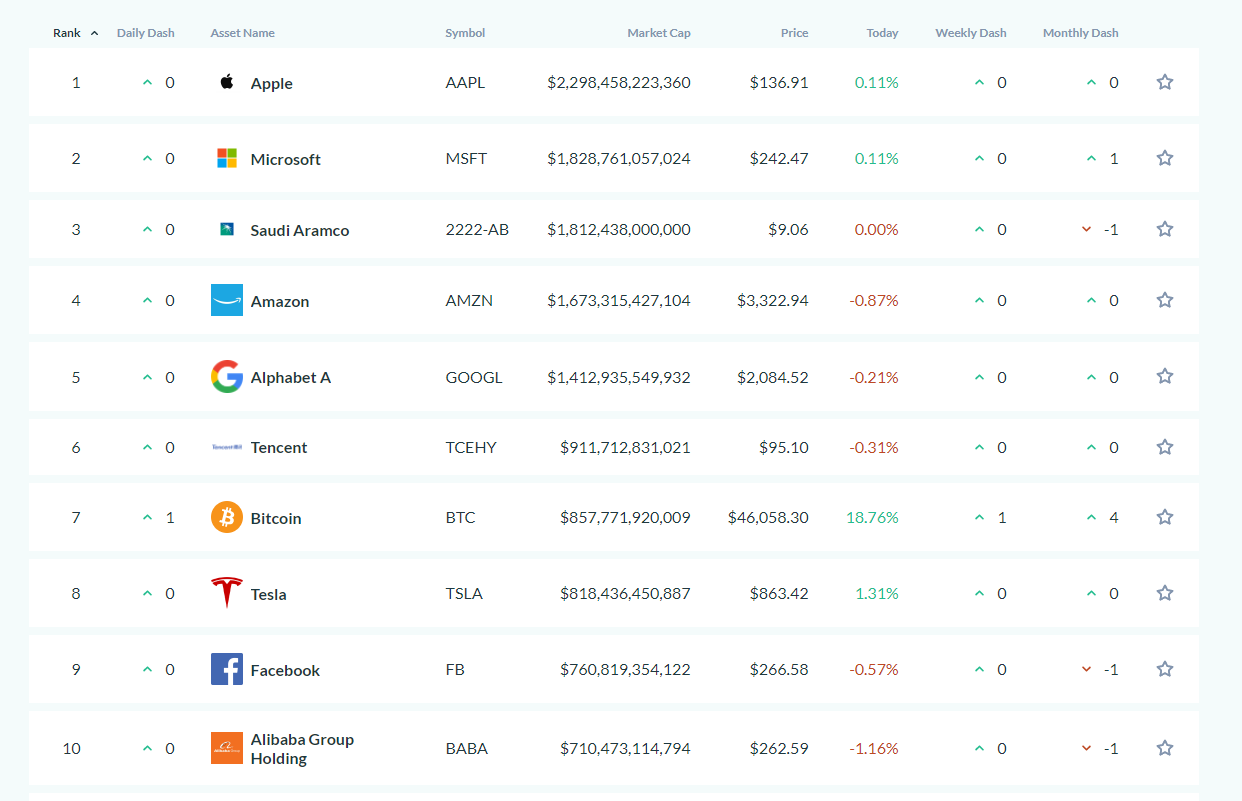
Task: Open the Microsoft asset page
Action: [x=286, y=159]
